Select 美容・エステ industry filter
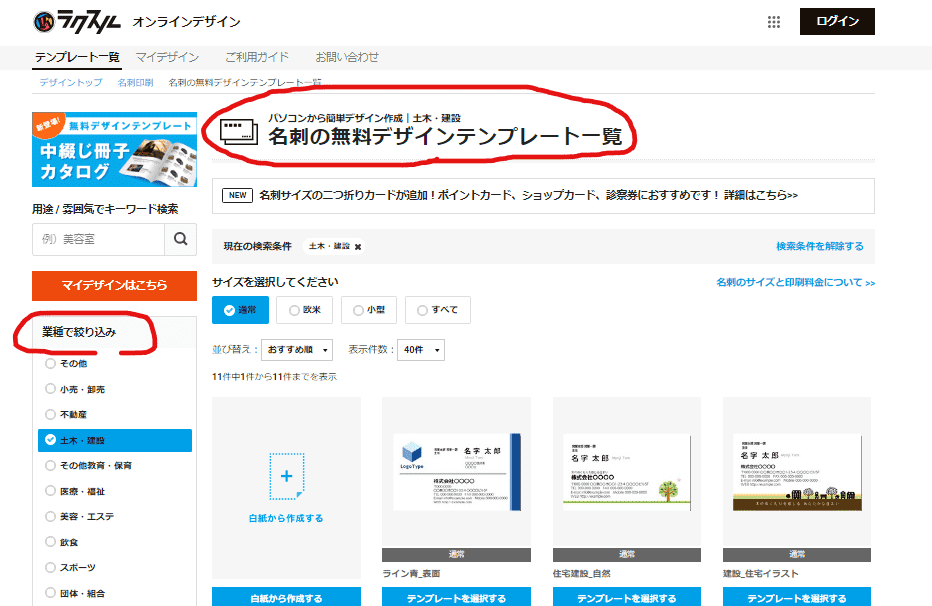Image resolution: width=932 pixels, height=606 pixels. click(80, 516)
